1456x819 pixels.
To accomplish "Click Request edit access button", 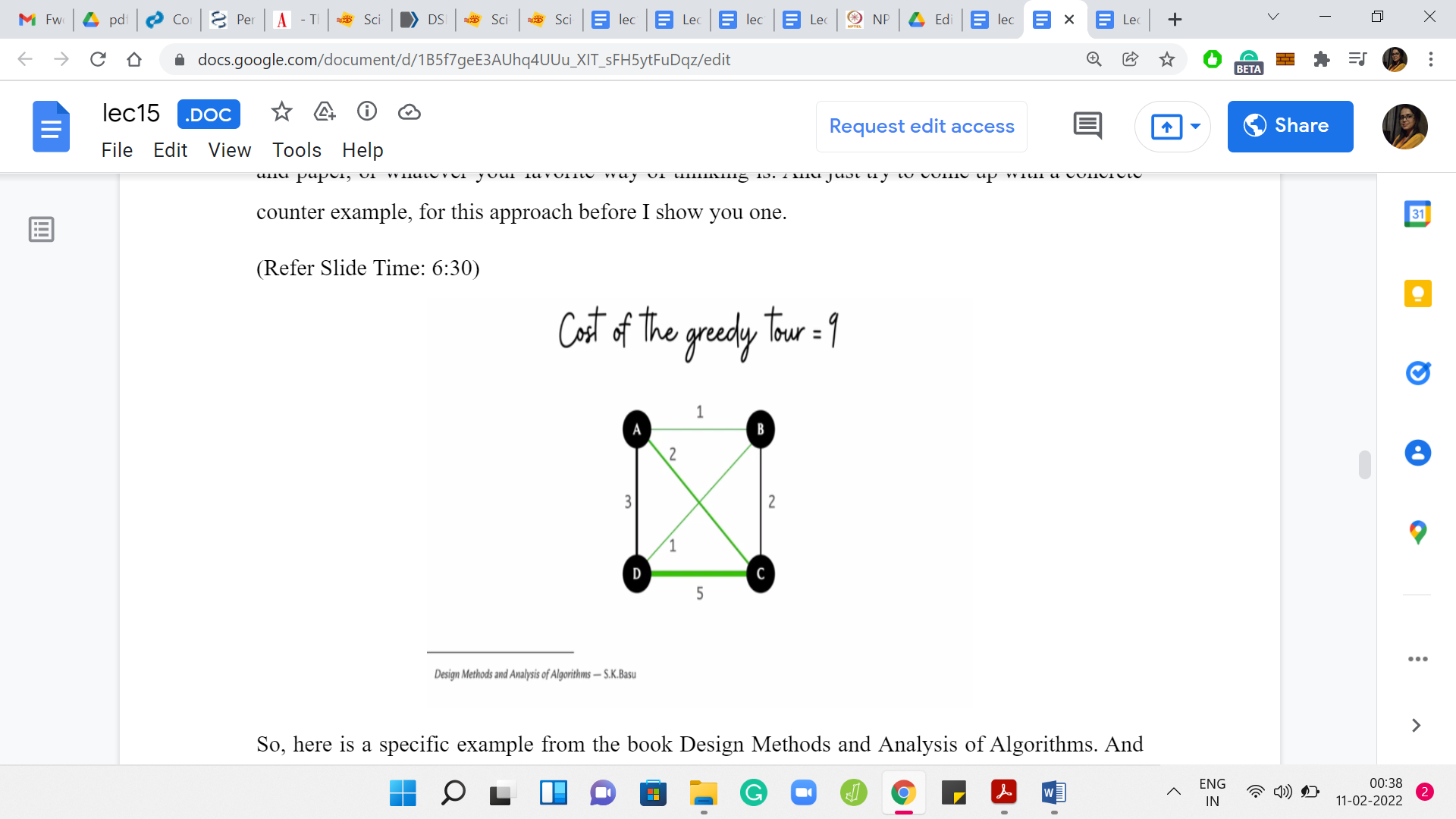I will (x=921, y=126).
